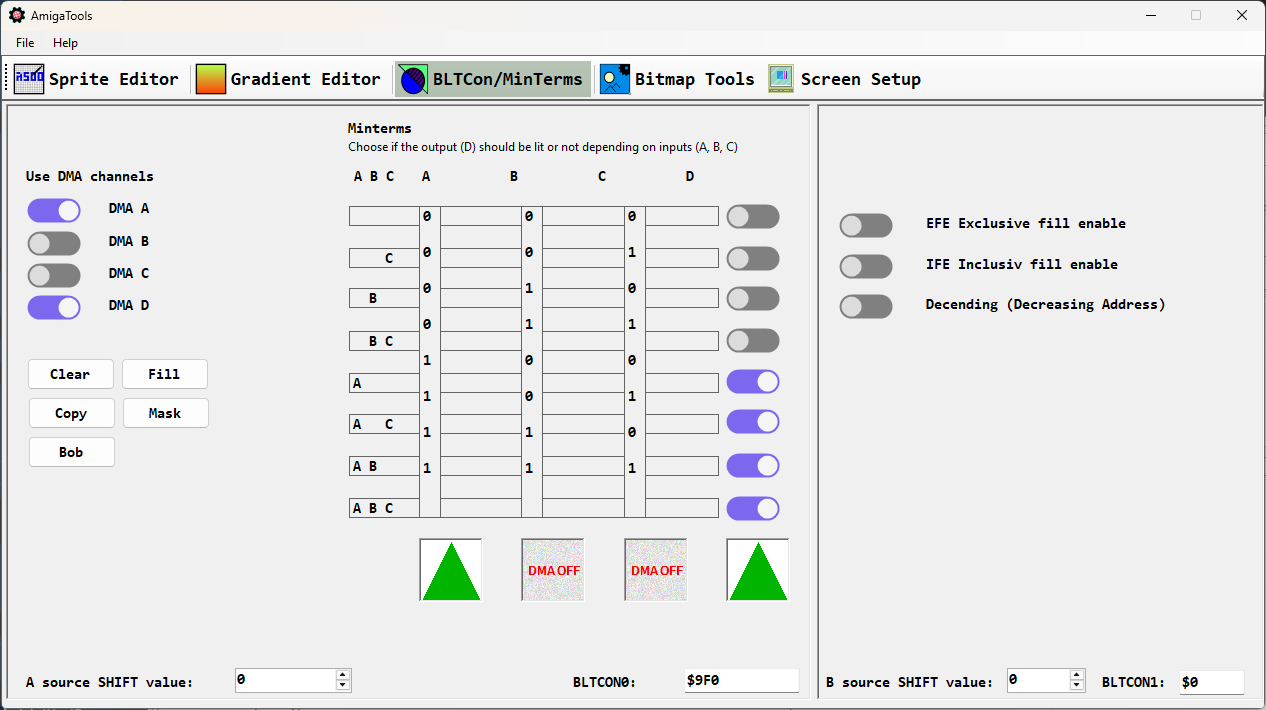Click the A source SHIFT value field
This screenshot has width=1266, height=710.
point(286,680)
